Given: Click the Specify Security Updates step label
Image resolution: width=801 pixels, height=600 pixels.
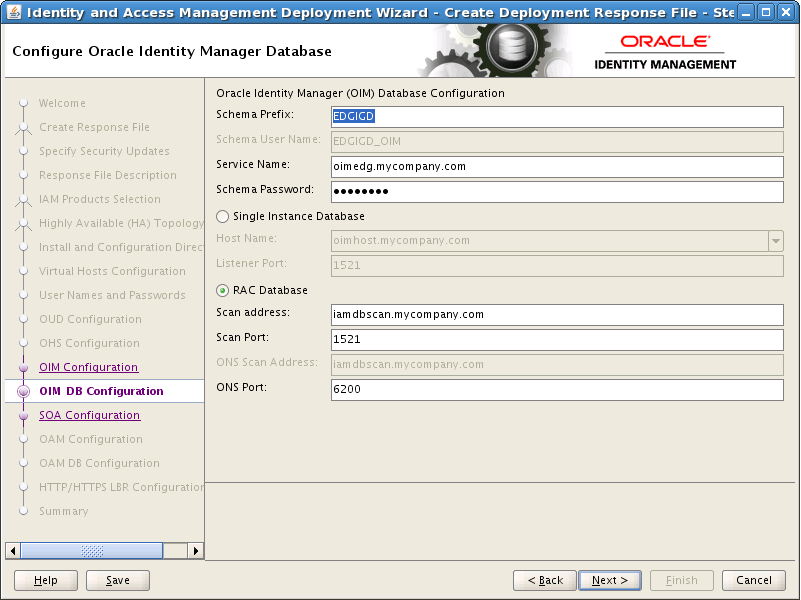Looking at the screenshot, I should point(104,151).
